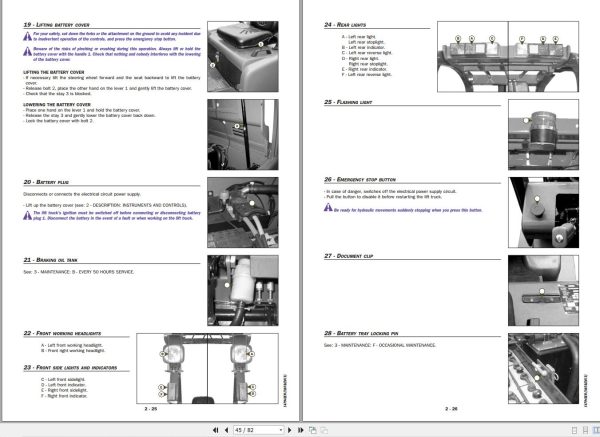Click heading "25 - Flashing light"
Screen dimensions: 600x437
[x=348, y=102]
